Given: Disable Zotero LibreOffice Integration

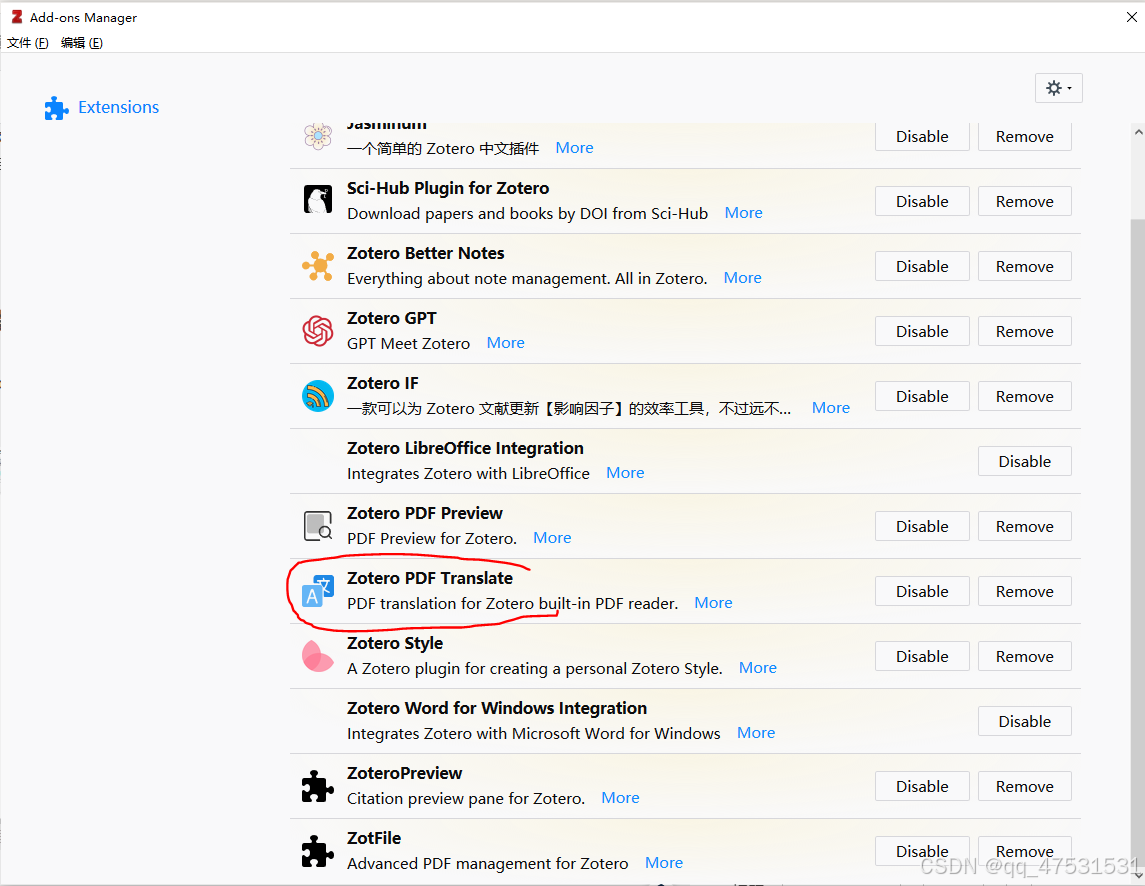Looking at the screenshot, I should [1025, 462].
